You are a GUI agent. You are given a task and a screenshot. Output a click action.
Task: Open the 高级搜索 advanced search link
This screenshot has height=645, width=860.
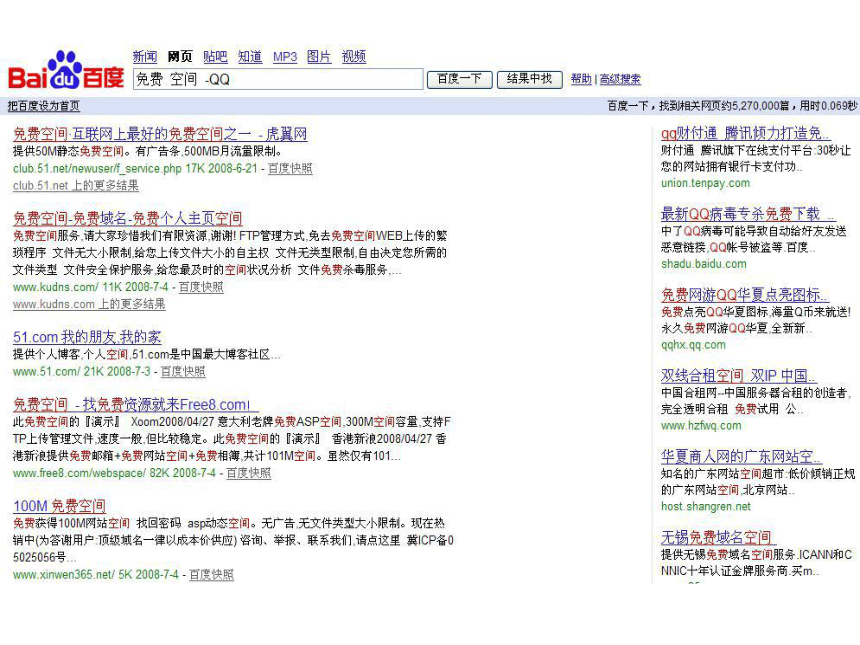point(620,79)
